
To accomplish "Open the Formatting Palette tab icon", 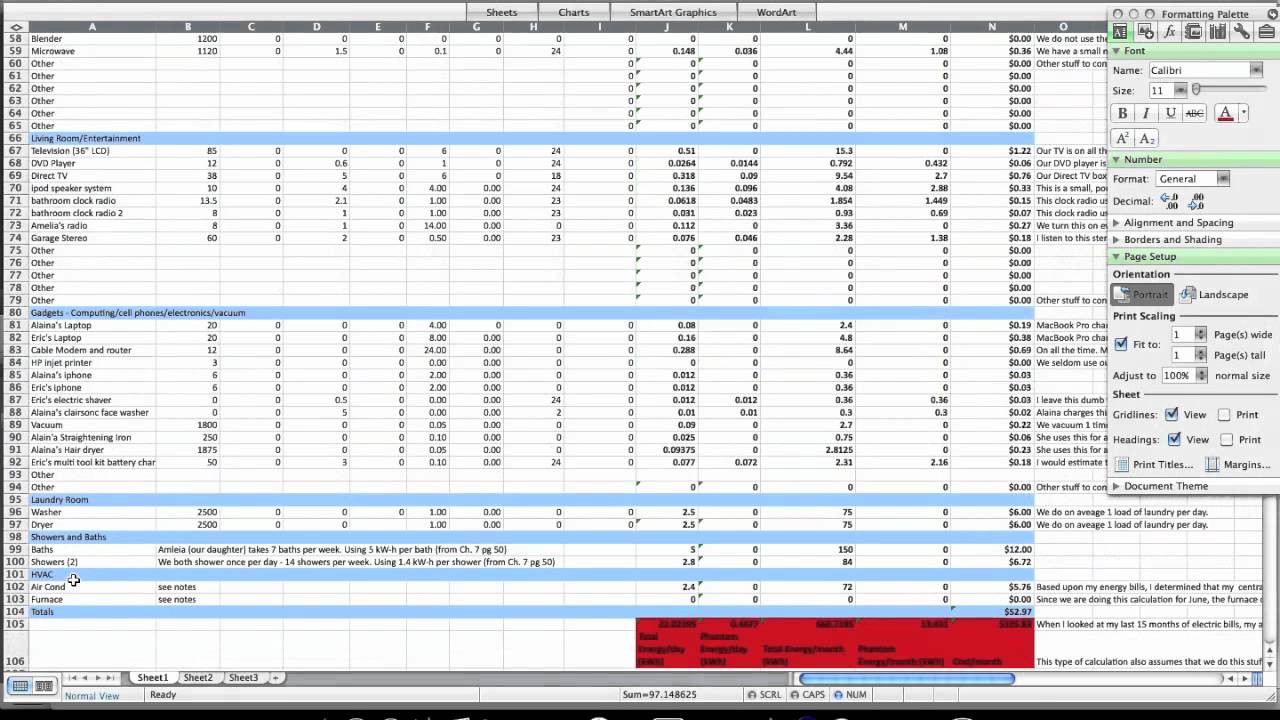I will pyautogui.click(x=1120, y=32).
